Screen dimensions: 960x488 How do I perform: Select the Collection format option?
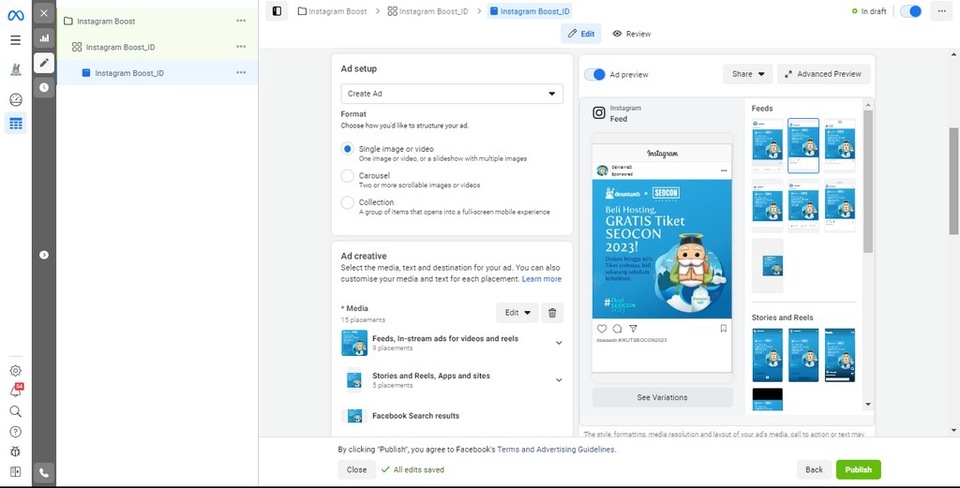pyautogui.click(x=348, y=203)
